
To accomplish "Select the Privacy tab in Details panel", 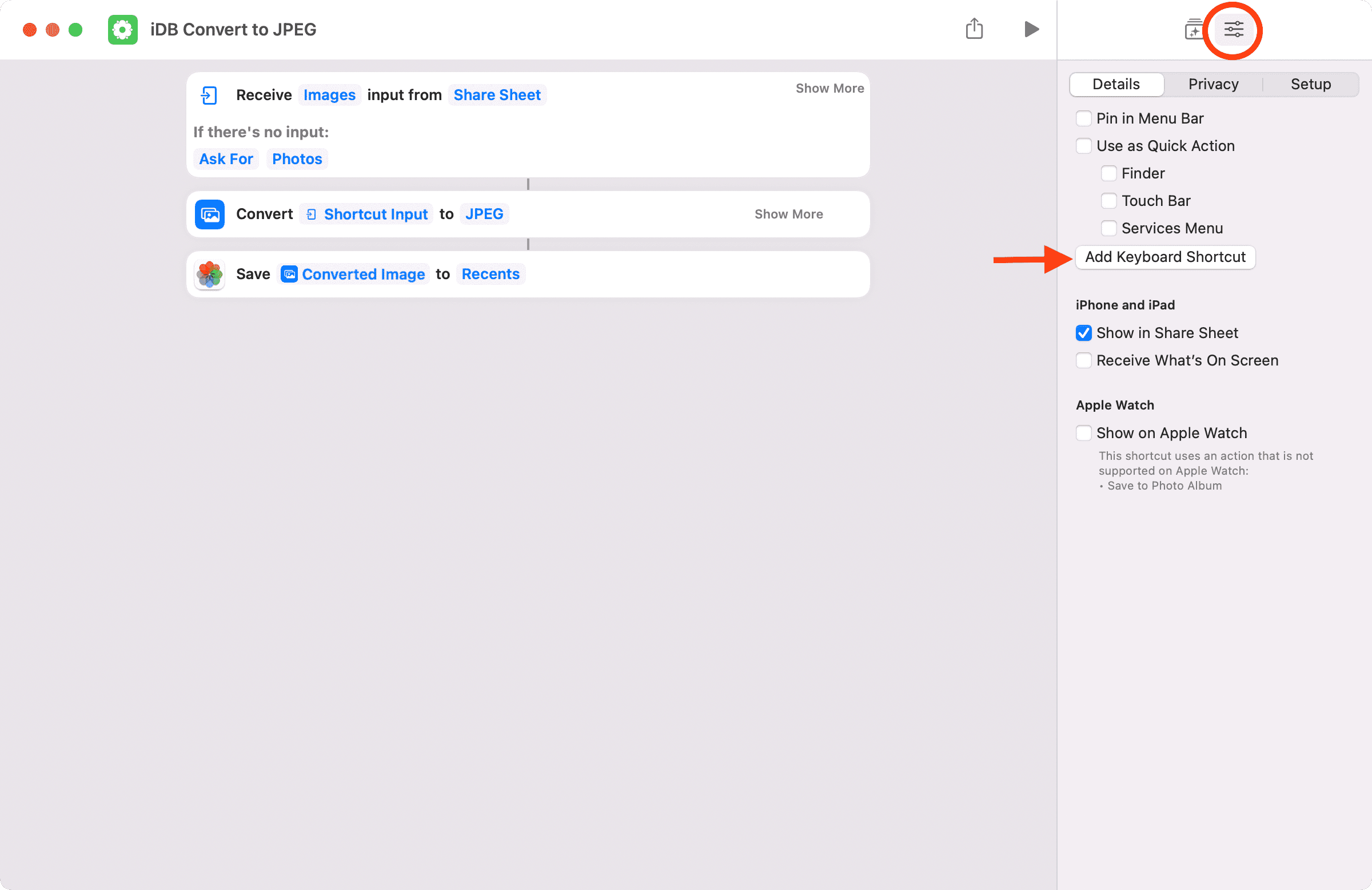I will (1213, 84).
